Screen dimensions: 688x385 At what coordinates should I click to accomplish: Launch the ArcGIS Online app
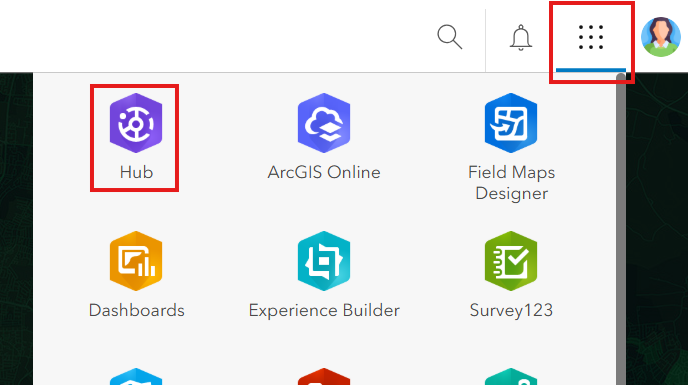pyautogui.click(x=324, y=123)
